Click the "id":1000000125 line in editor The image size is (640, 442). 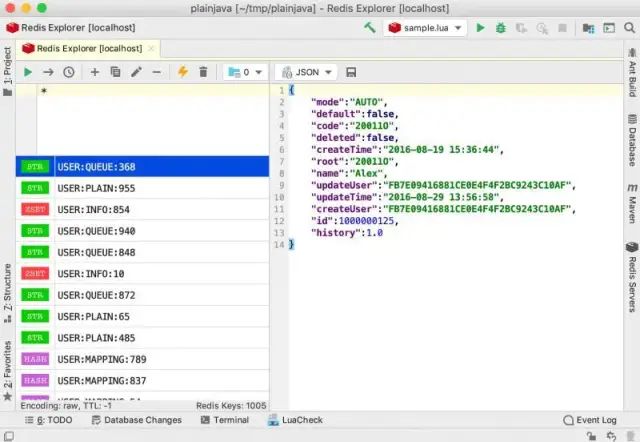(354, 221)
